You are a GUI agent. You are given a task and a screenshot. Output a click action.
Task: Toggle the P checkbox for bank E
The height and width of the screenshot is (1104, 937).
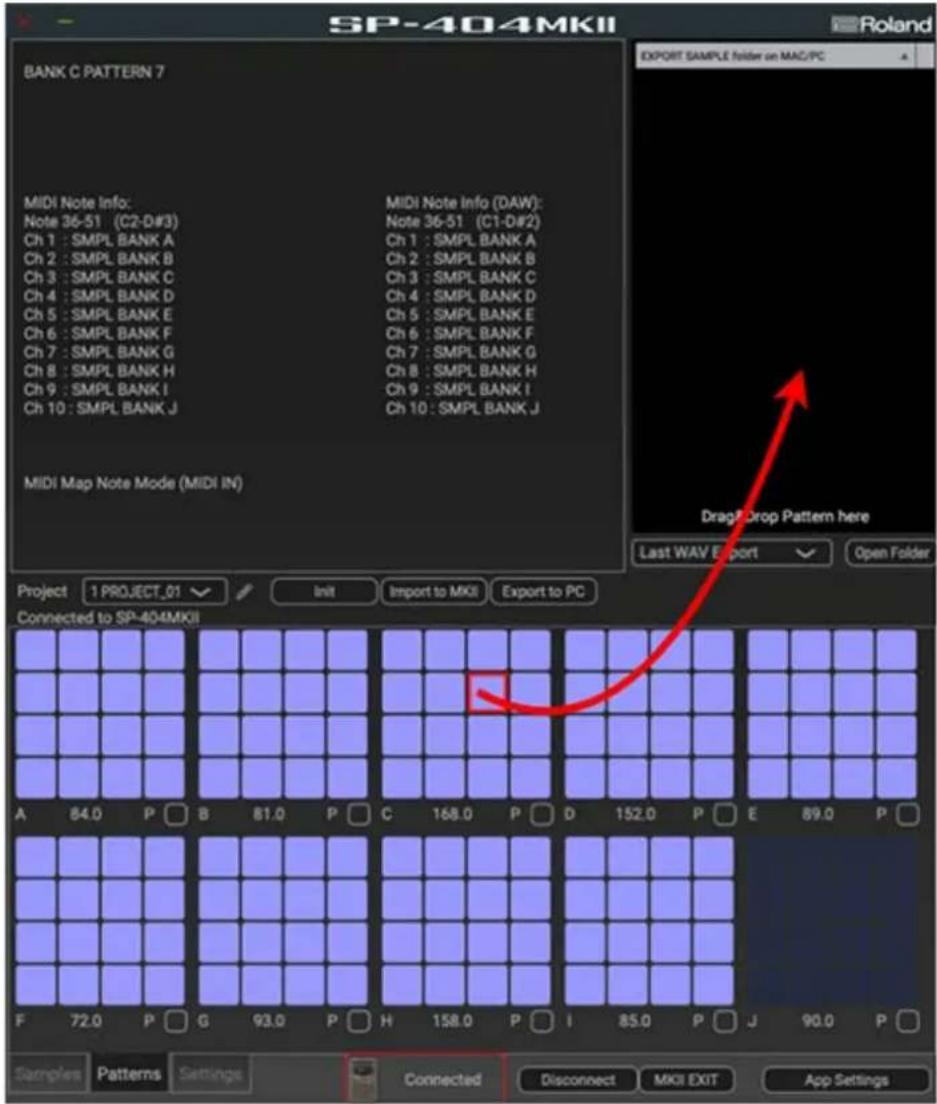[x=908, y=815]
